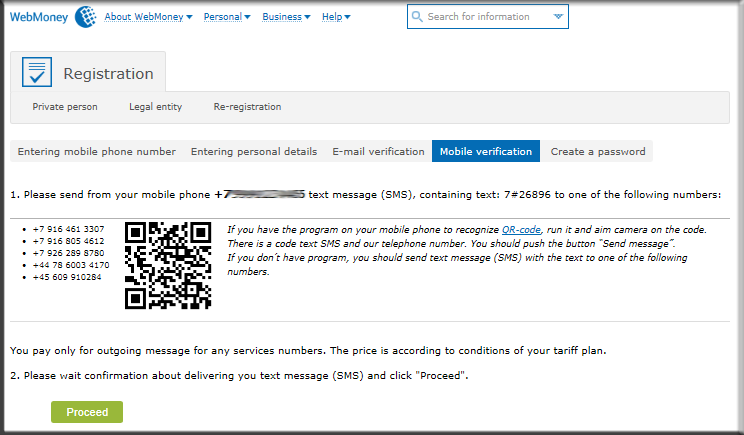Select the Legal entity tab
The image size is (744, 435).
(x=156, y=107)
